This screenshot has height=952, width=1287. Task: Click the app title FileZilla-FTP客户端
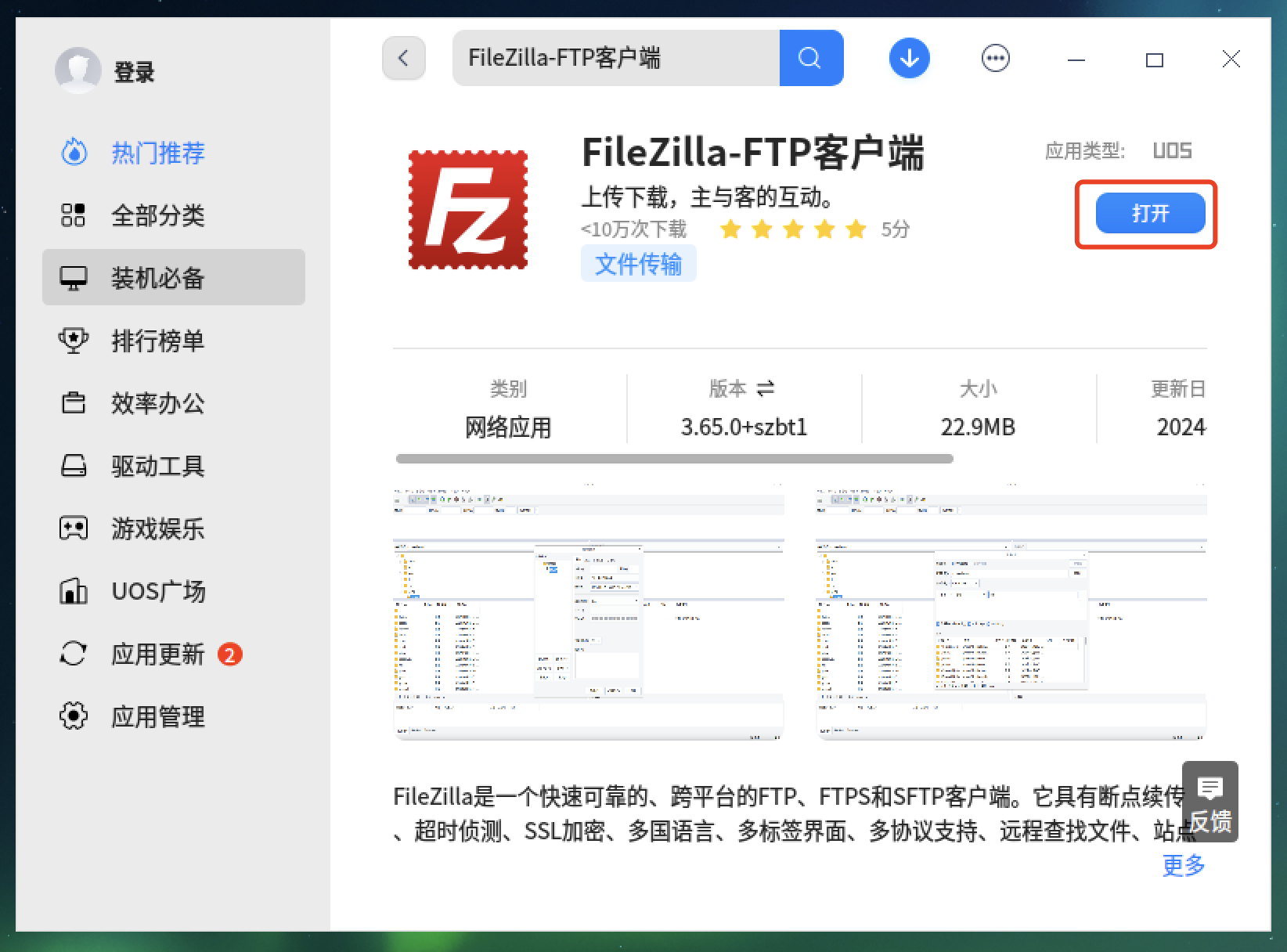pos(753,152)
